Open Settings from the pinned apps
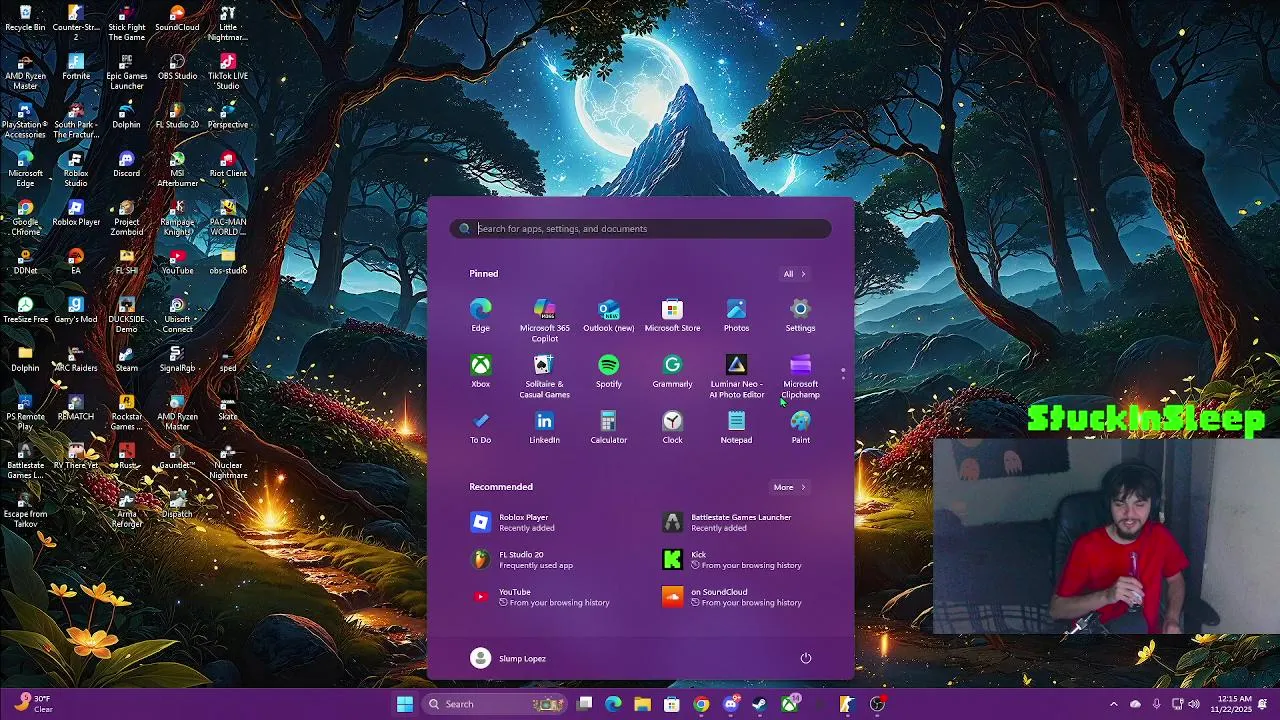 [800, 315]
